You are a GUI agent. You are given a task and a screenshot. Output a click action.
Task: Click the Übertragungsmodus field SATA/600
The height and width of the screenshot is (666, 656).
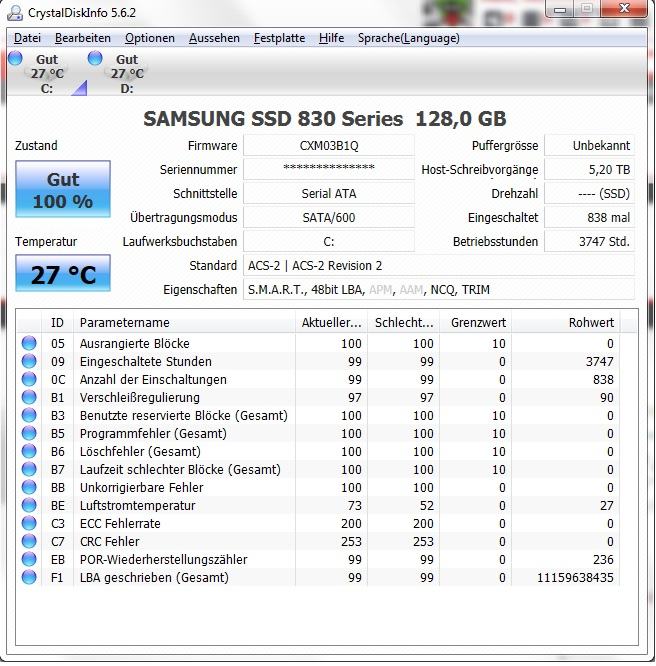tap(329, 217)
